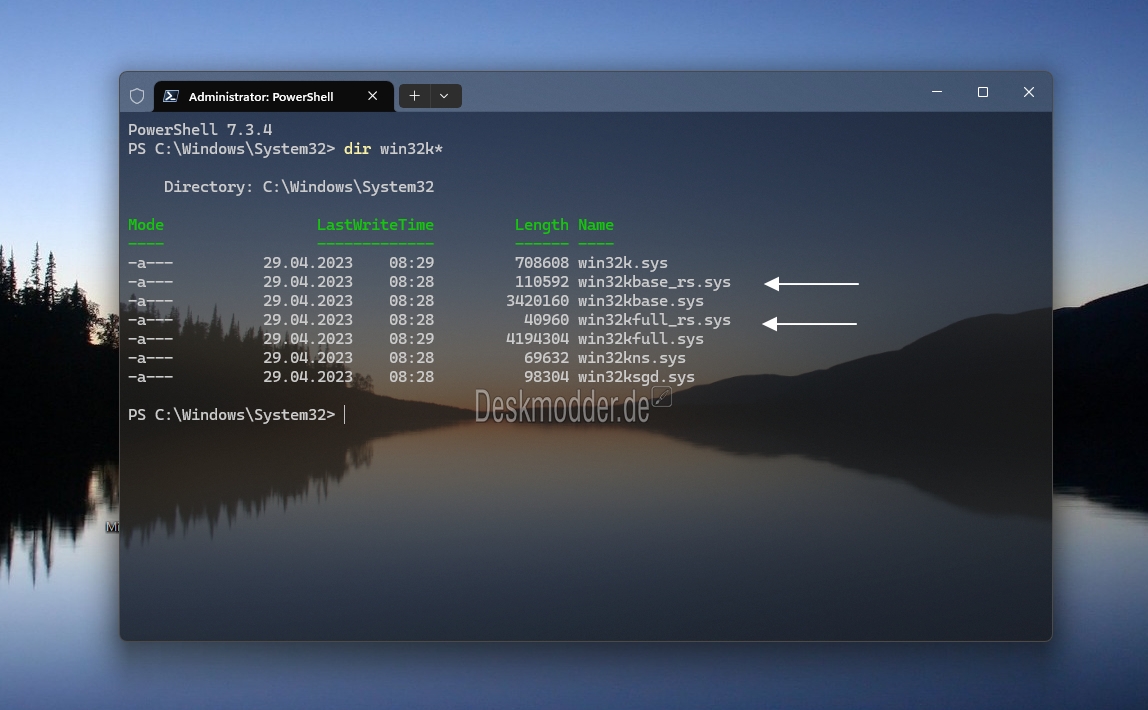The height and width of the screenshot is (710, 1148).
Task: Close the Terminal window
Action: (x=1029, y=91)
